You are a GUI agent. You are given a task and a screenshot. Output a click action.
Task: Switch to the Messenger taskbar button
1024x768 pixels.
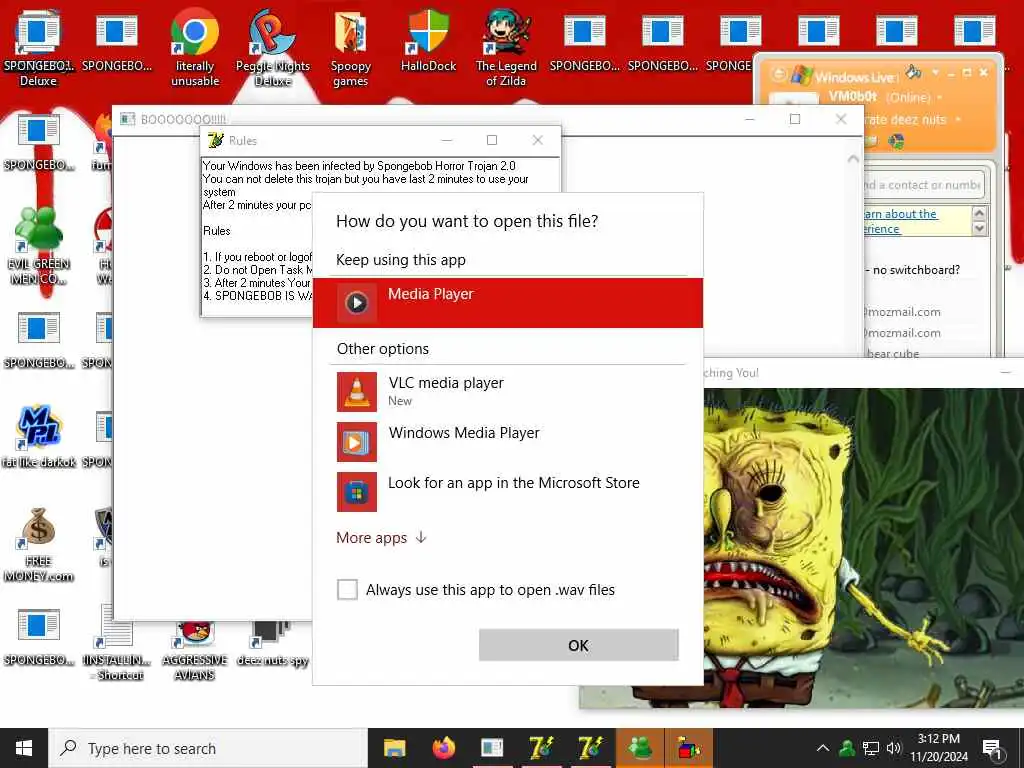[639, 748]
